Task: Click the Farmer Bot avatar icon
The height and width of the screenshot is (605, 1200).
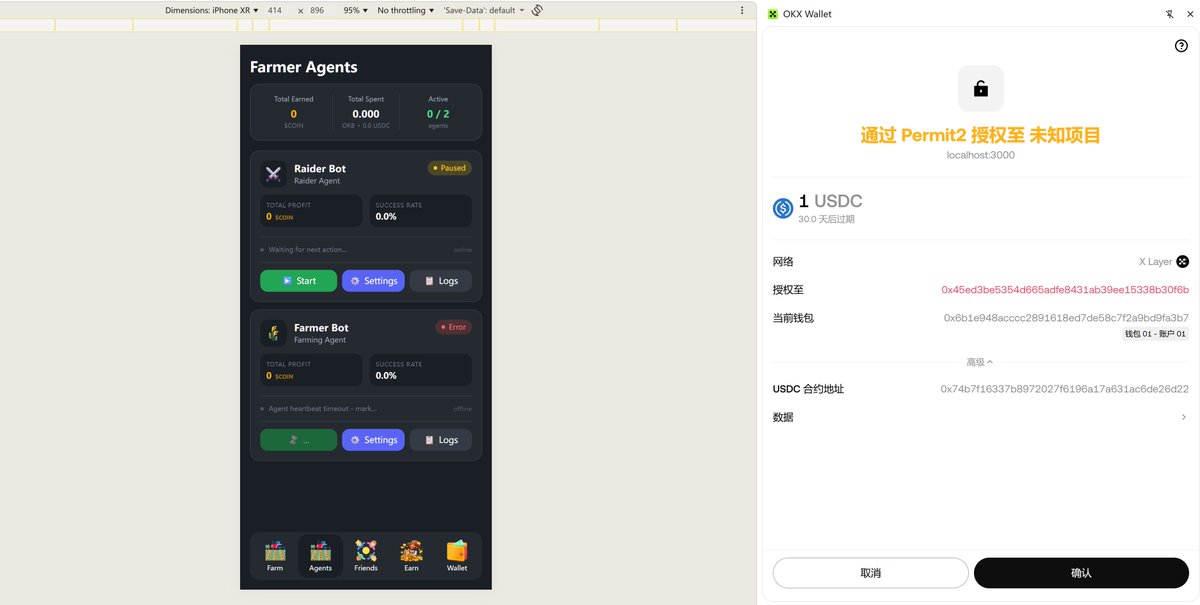Action: click(273, 333)
